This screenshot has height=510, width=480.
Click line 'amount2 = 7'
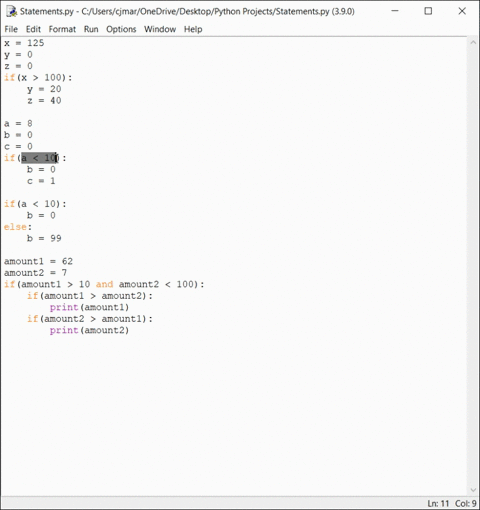point(36,273)
